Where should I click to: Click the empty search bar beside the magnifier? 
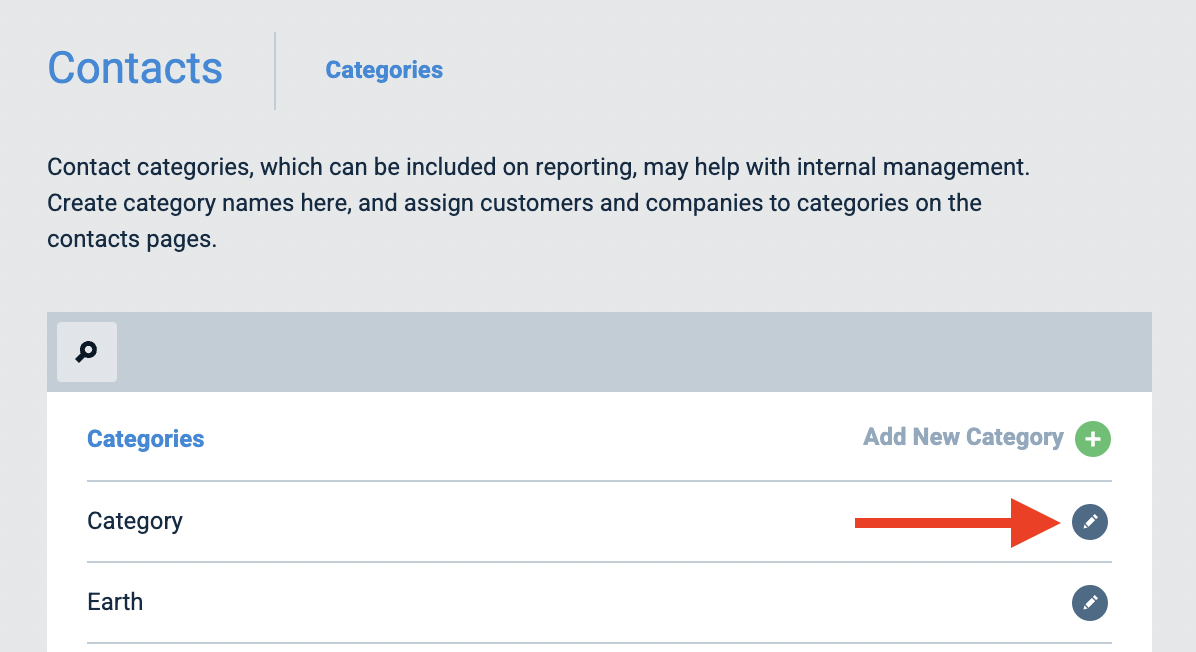[x=633, y=352]
